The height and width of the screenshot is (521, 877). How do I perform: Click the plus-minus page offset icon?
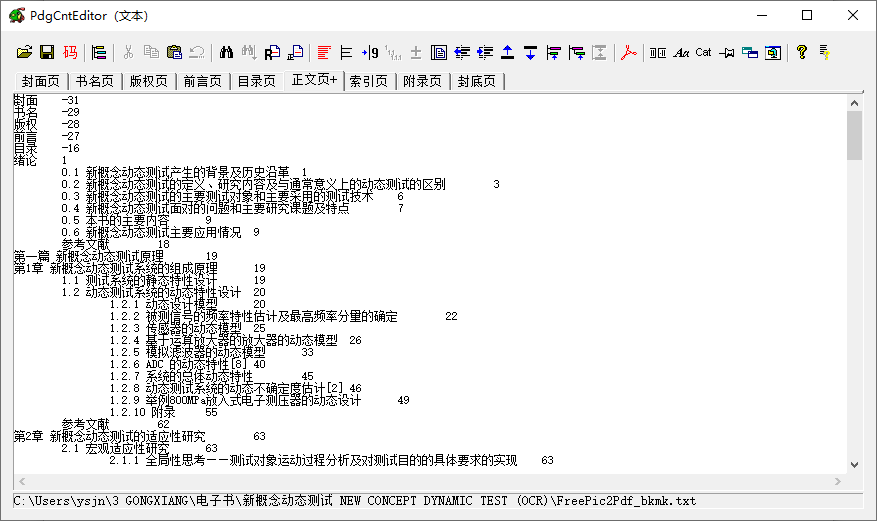pyautogui.click(x=416, y=53)
